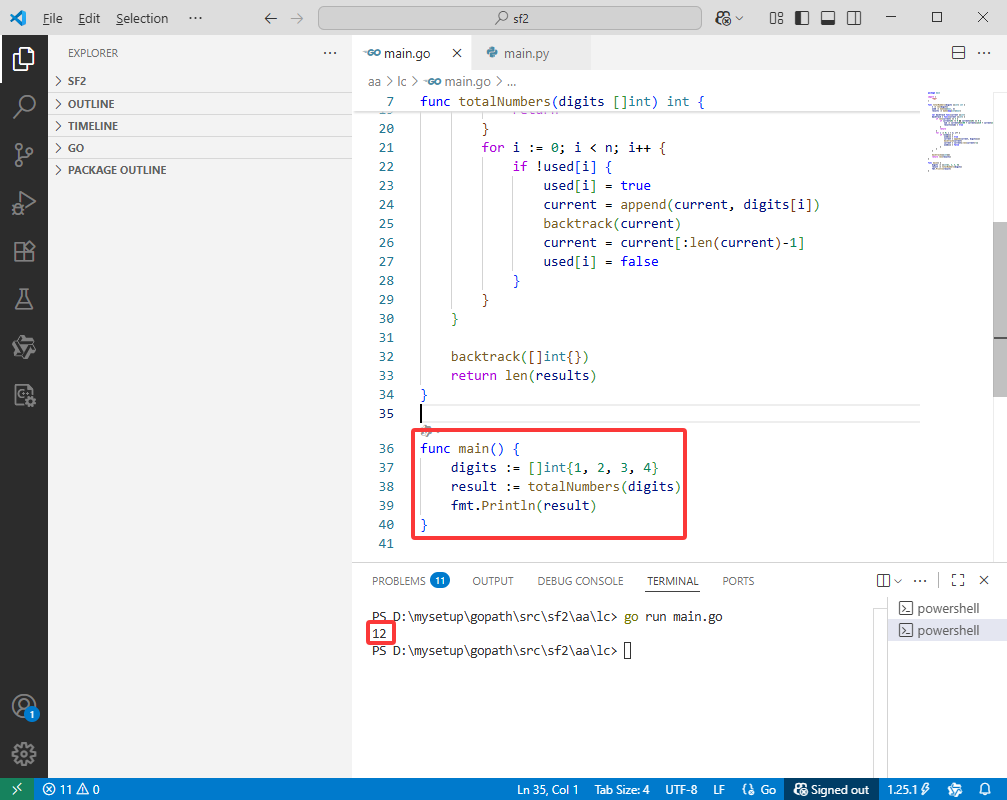Click errors and warnings count in status bar

71,789
